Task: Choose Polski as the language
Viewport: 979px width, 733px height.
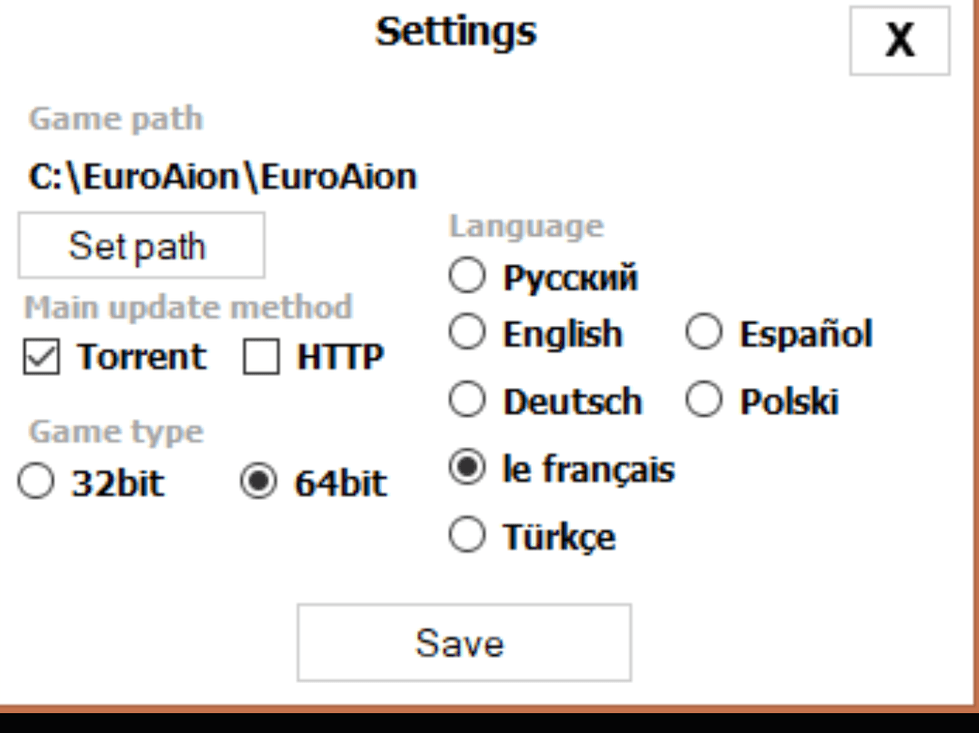Action: 704,402
